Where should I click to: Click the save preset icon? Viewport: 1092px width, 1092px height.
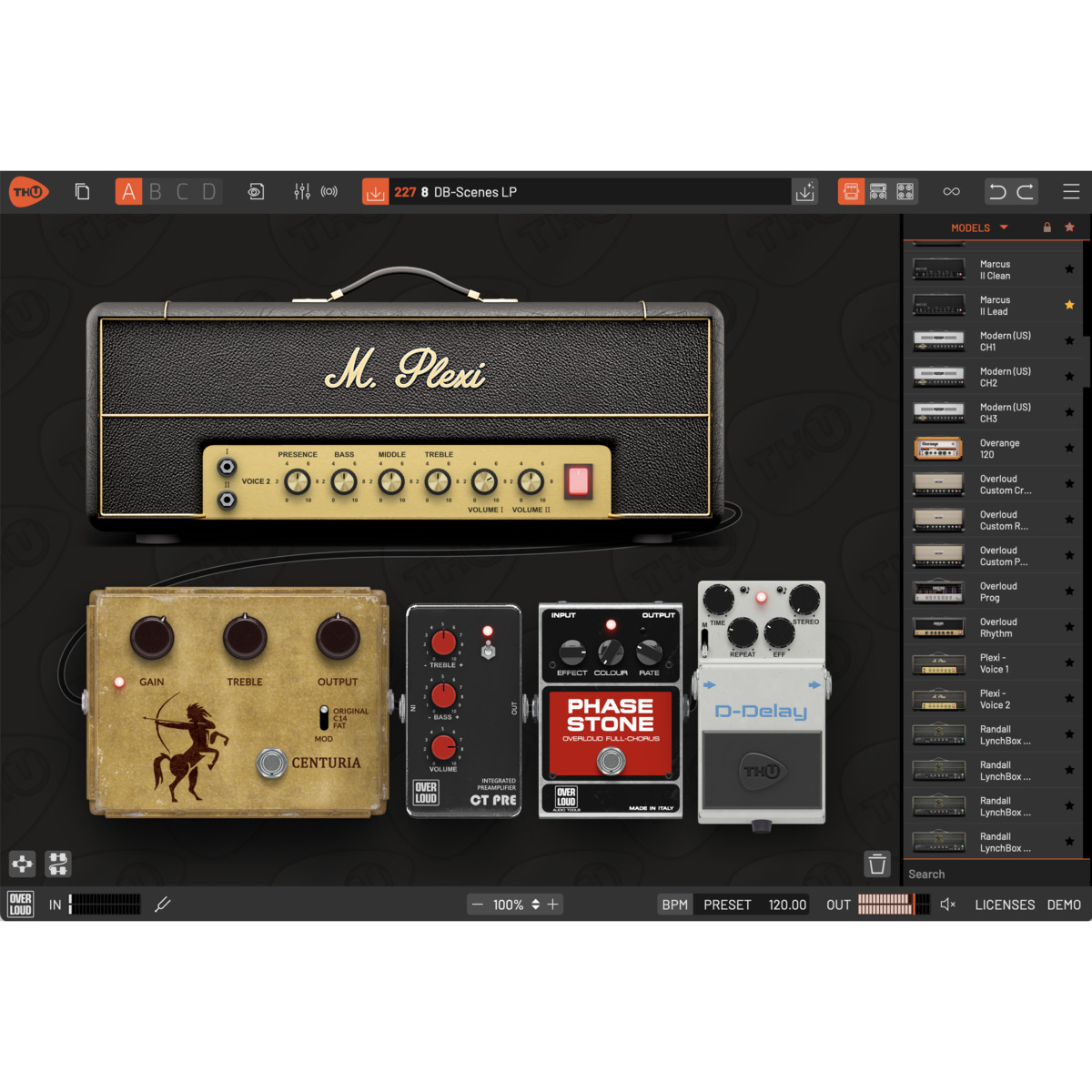805,192
